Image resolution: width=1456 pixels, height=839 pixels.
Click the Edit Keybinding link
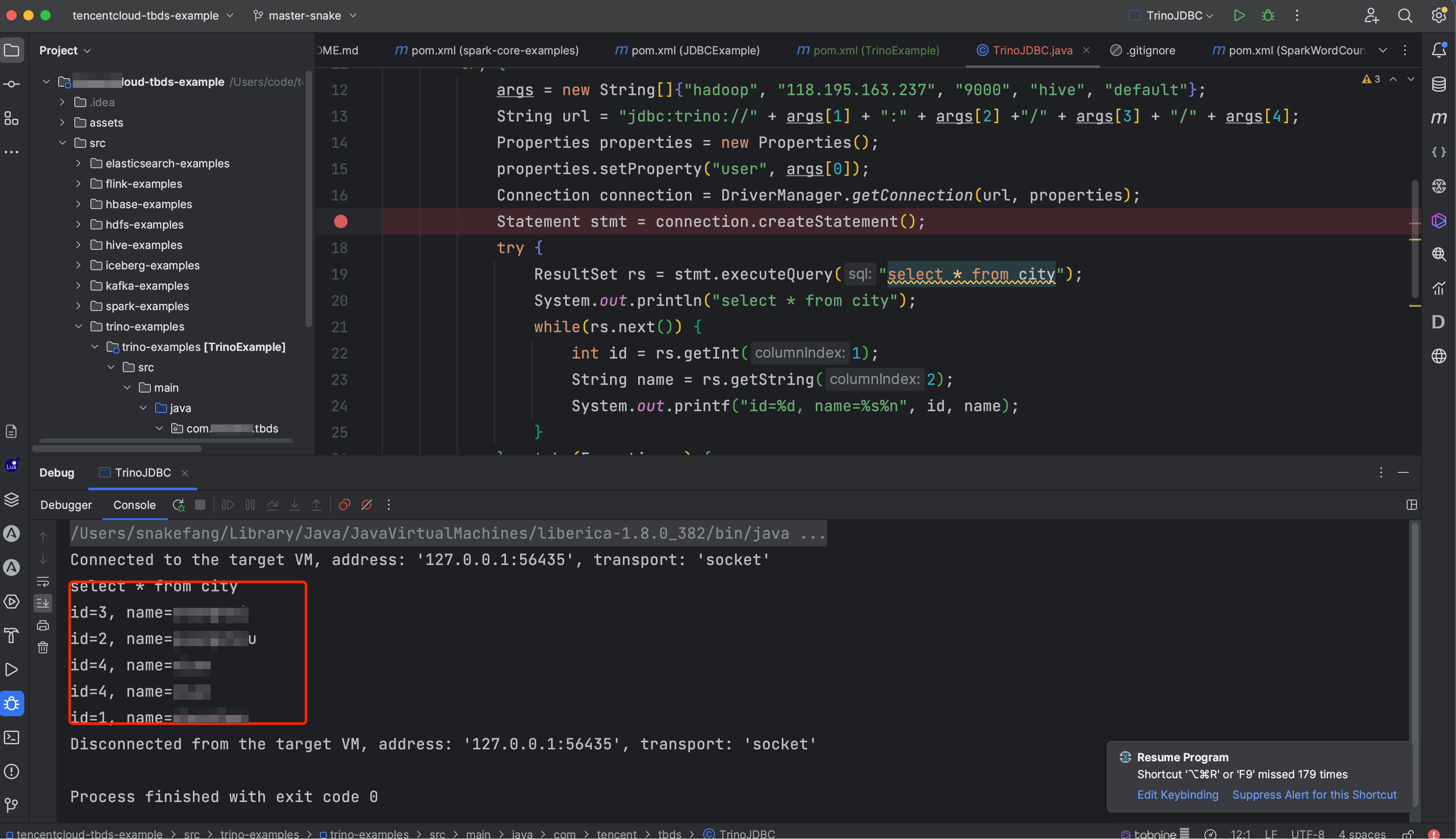pyautogui.click(x=1177, y=795)
